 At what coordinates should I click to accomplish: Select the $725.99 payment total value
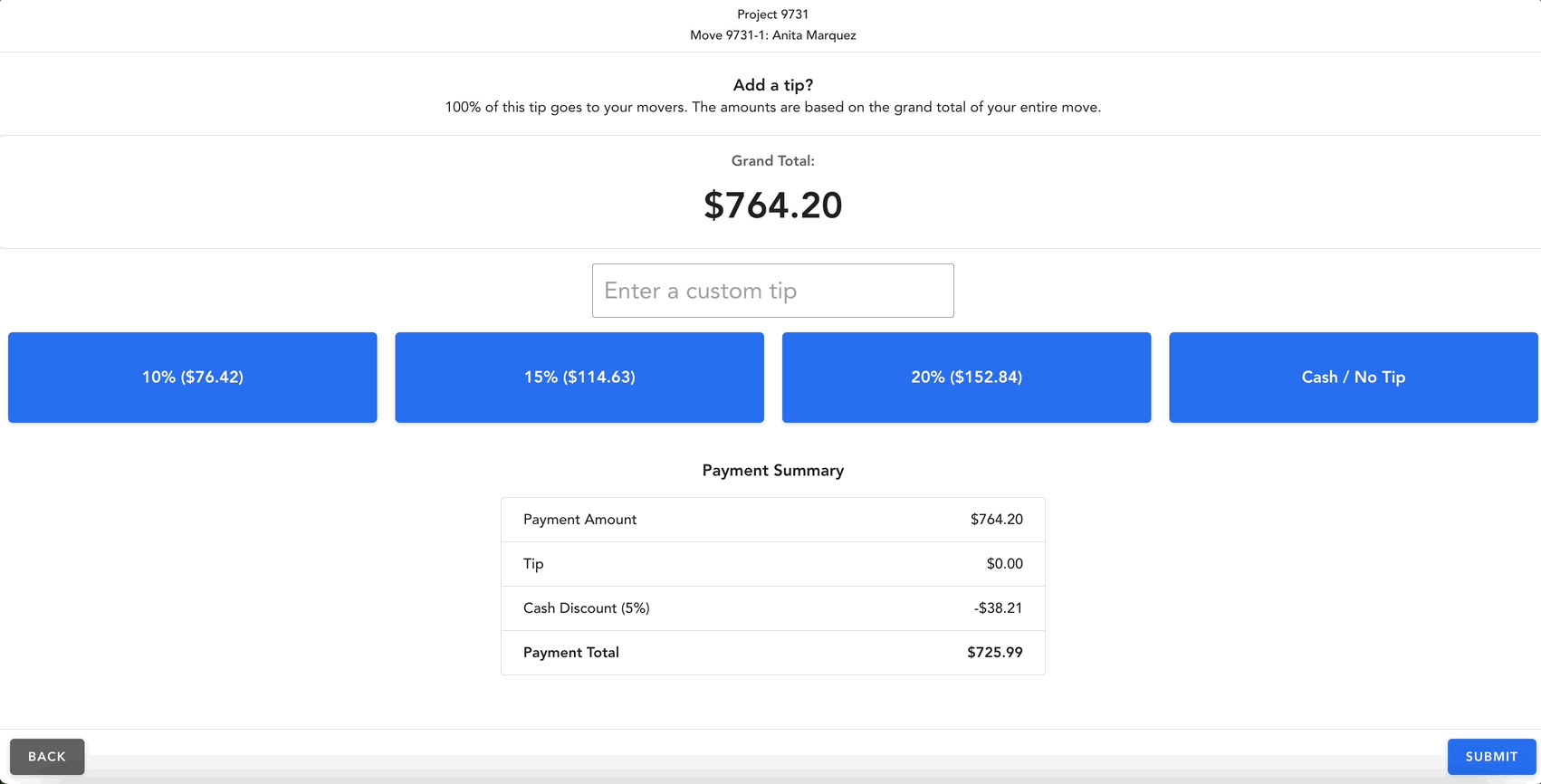click(x=994, y=652)
